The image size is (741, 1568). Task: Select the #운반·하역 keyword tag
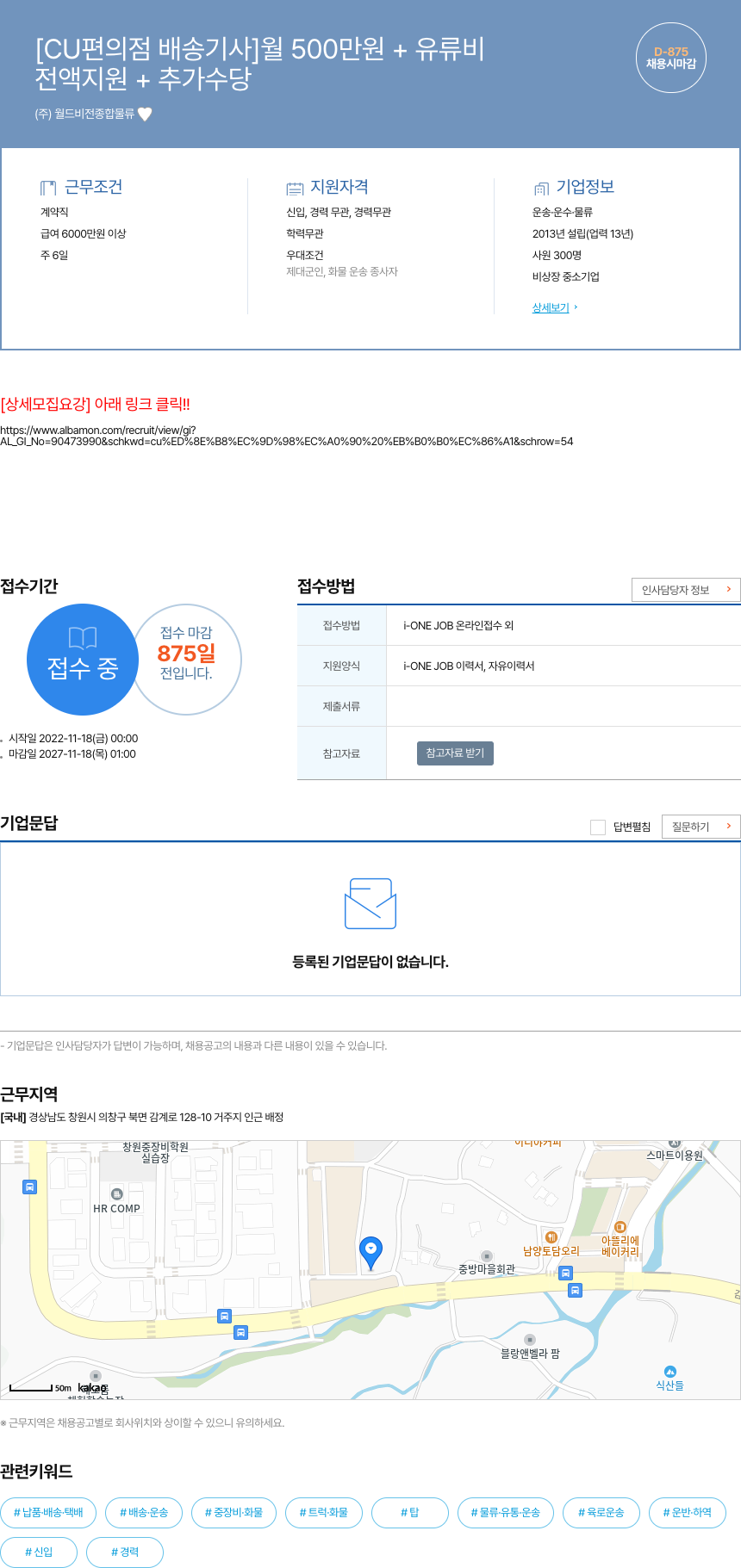pos(688,1512)
